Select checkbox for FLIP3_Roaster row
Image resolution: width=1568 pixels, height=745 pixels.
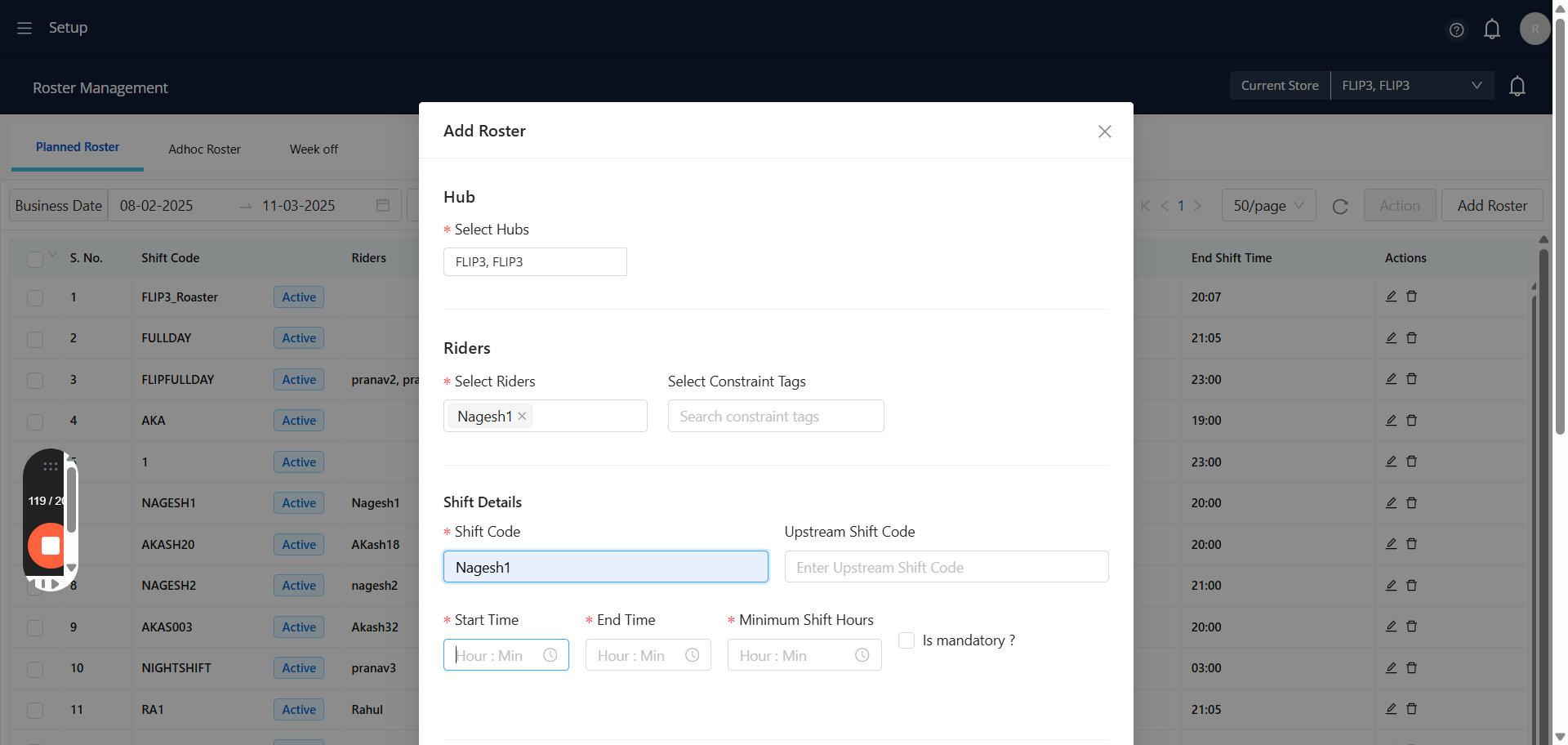35,297
